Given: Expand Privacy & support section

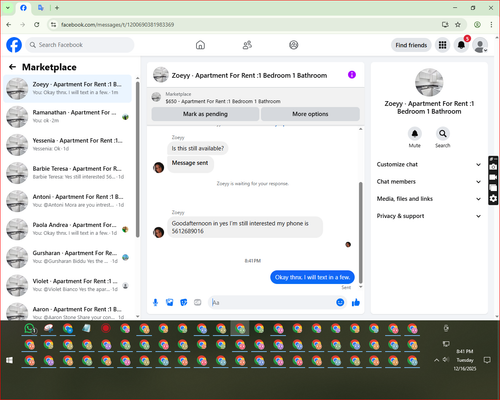Looking at the screenshot, I should [429, 216].
